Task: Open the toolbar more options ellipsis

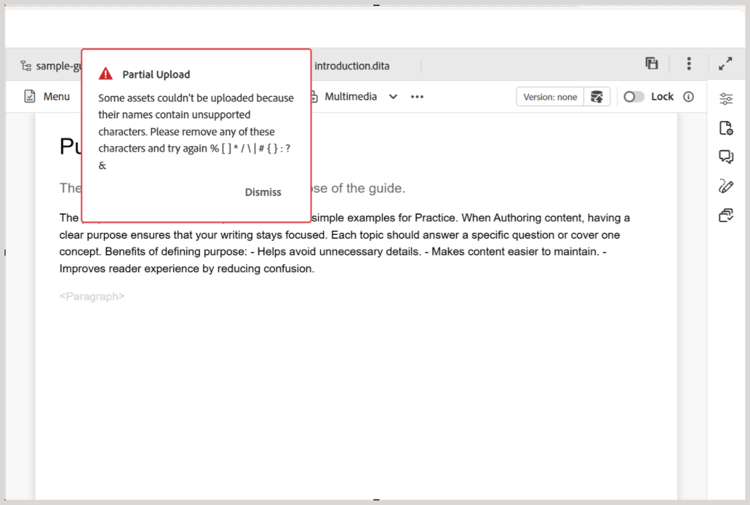Action: [417, 97]
